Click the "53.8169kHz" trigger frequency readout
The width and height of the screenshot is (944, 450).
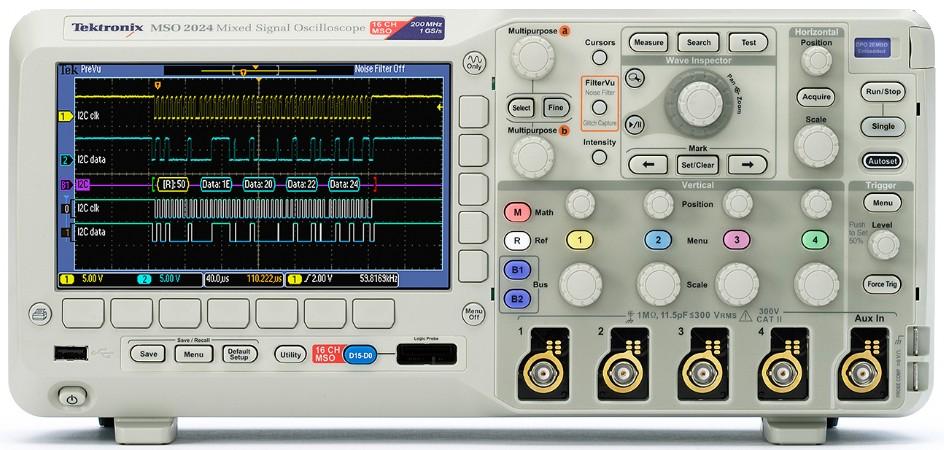click(379, 280)
